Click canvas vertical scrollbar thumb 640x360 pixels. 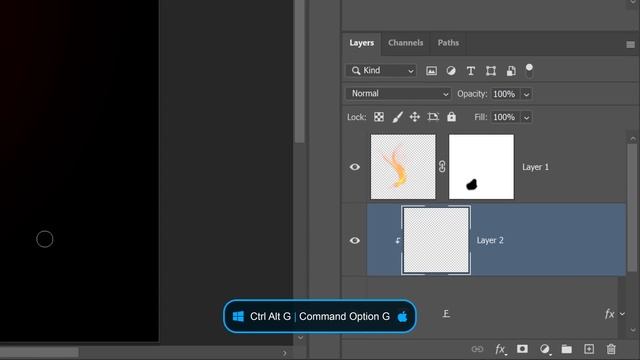pyautogui.click(x=300, y=71)
